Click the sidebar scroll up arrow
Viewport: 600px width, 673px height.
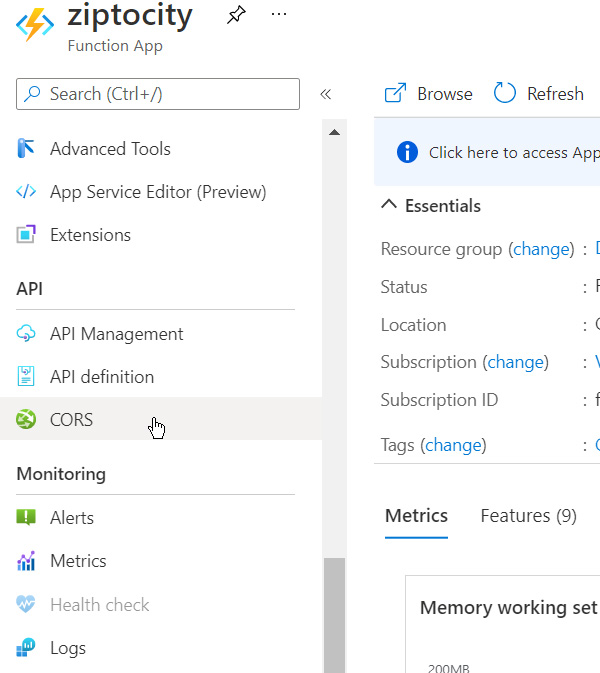click(x=335, y=132)
